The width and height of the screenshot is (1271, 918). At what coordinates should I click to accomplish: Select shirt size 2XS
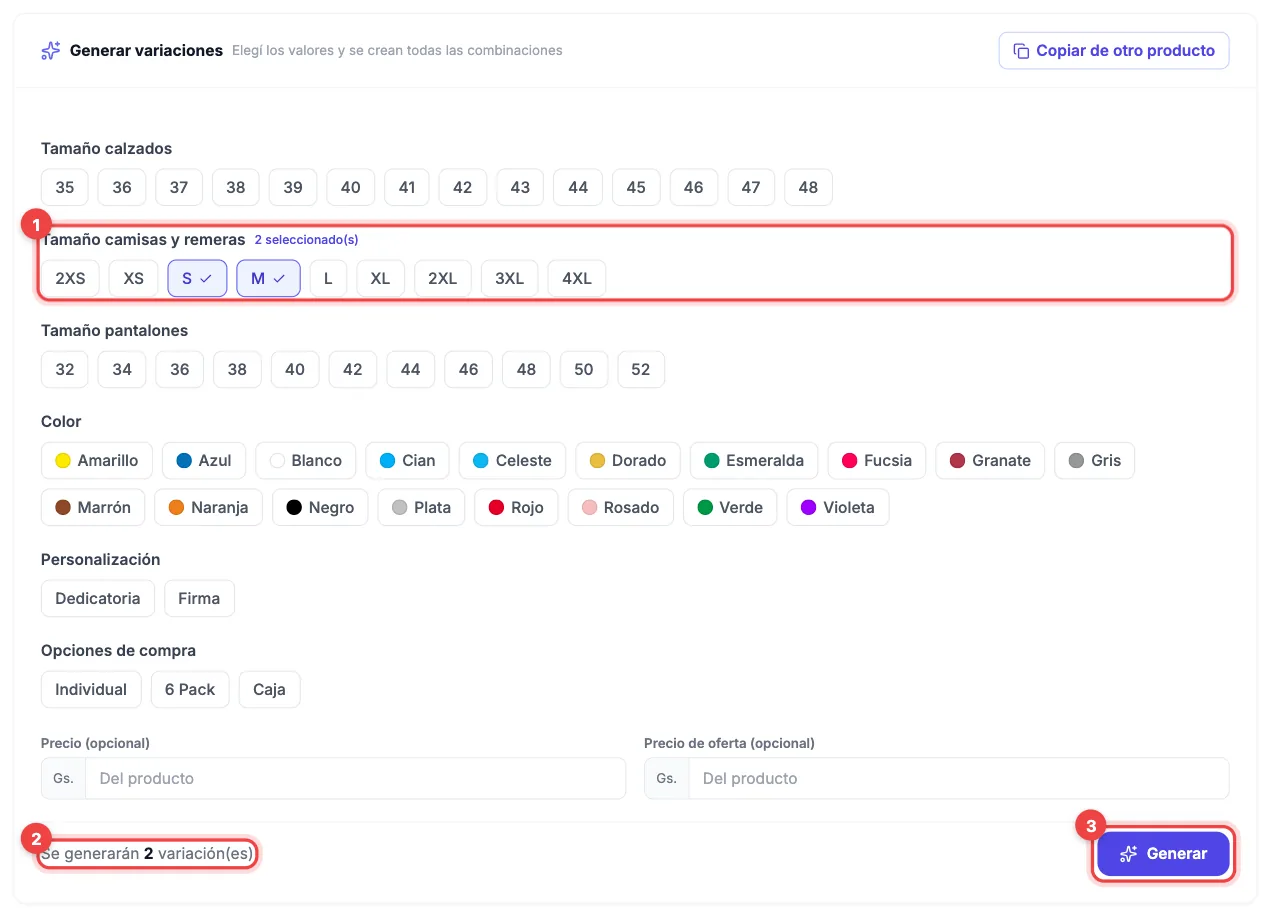click(x=70, y=279)
